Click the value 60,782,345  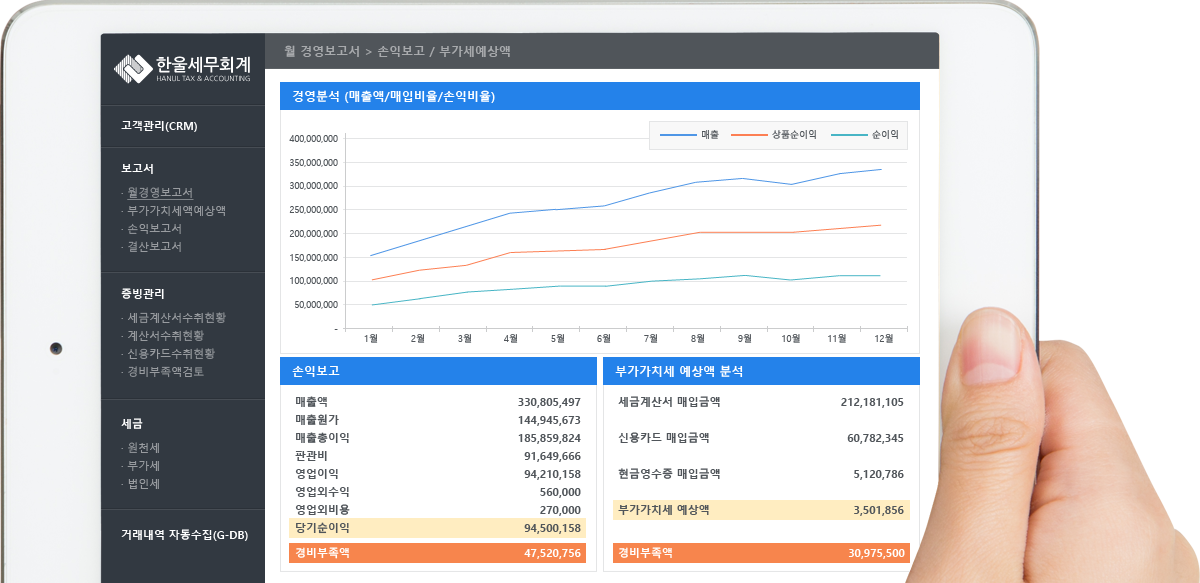tap(875, 438)
